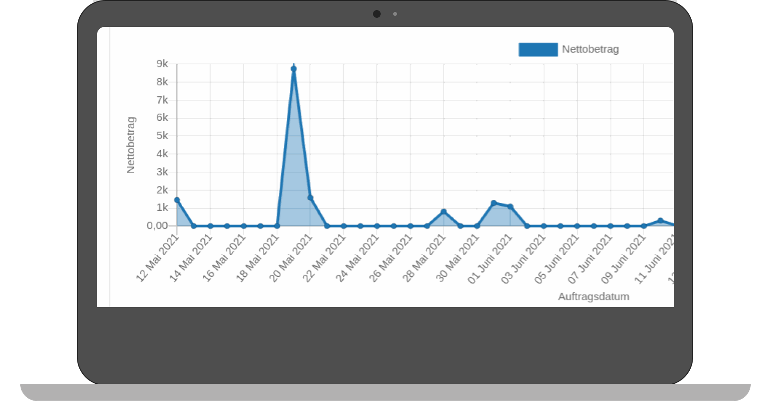Click the 9k label on the y-axis
This screenshot has height=402, width=770.
click(162, 64)
